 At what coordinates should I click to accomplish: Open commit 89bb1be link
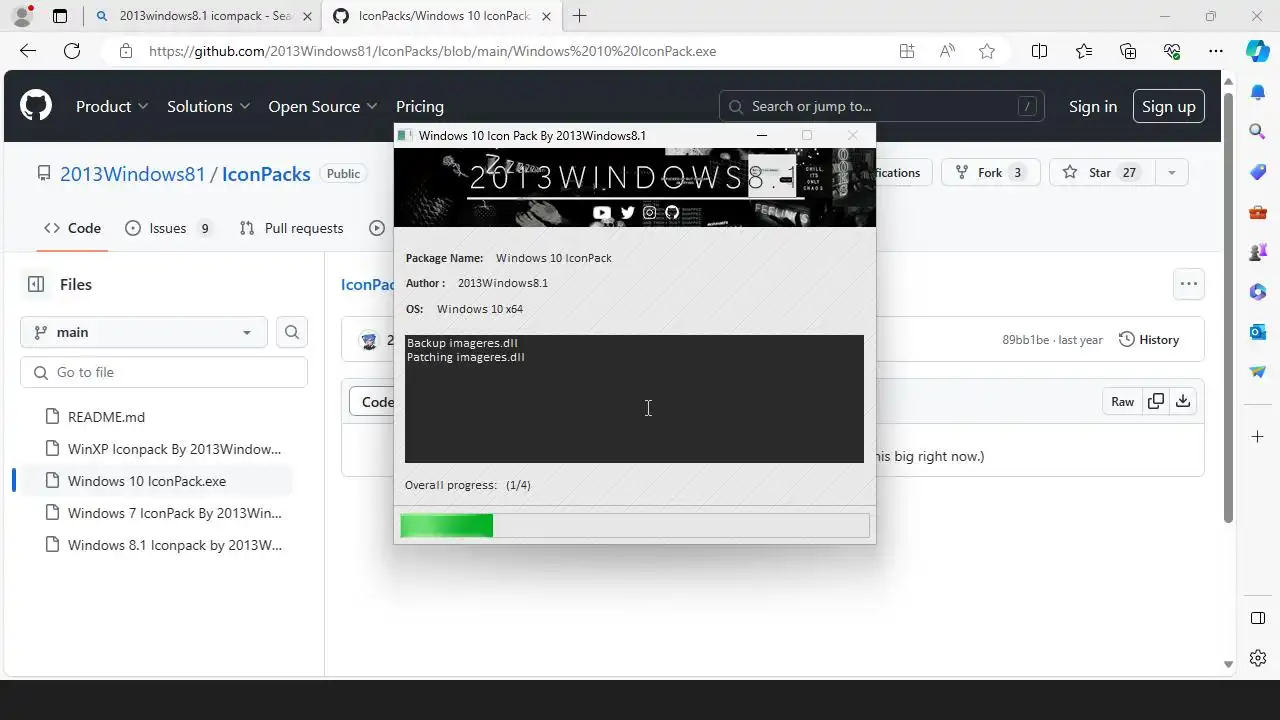point(1025,340)
